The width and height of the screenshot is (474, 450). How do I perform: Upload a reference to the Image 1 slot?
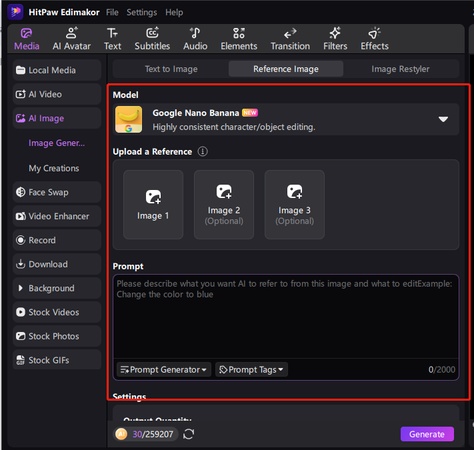(153, 205)
